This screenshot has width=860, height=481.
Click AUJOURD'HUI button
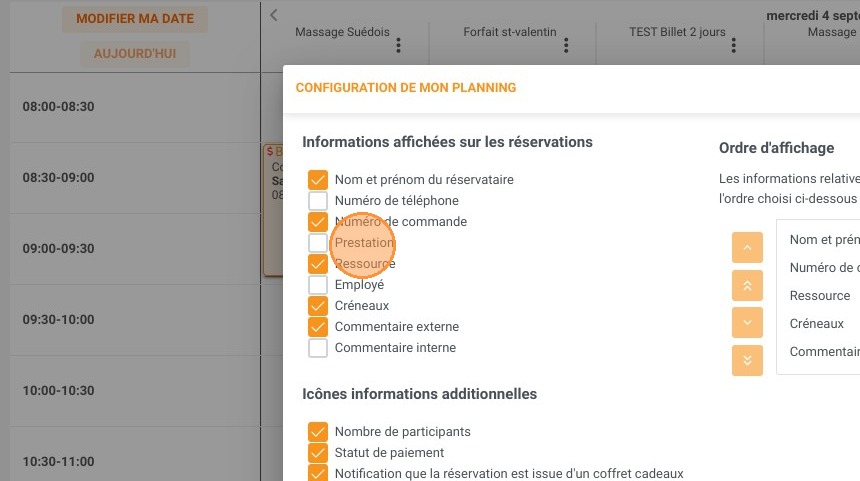(x=135, y=54)
